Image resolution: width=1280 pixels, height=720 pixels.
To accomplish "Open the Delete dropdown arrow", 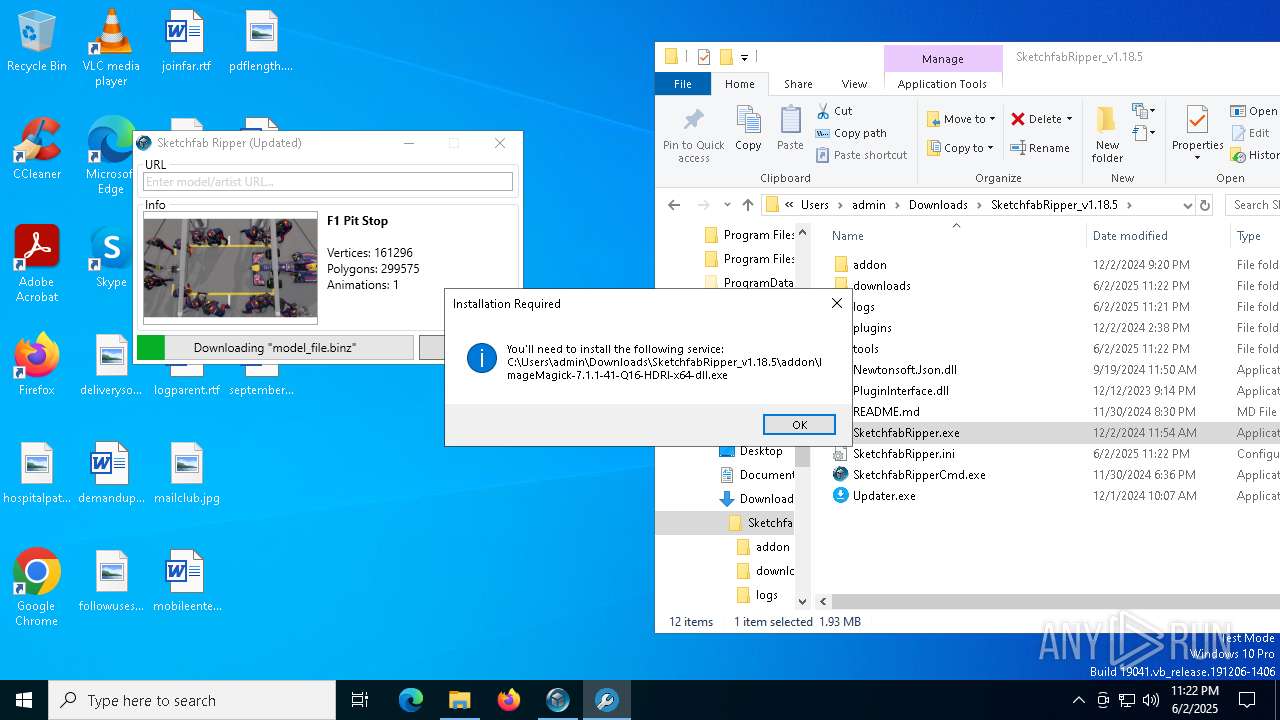I will click(1069, 119).
